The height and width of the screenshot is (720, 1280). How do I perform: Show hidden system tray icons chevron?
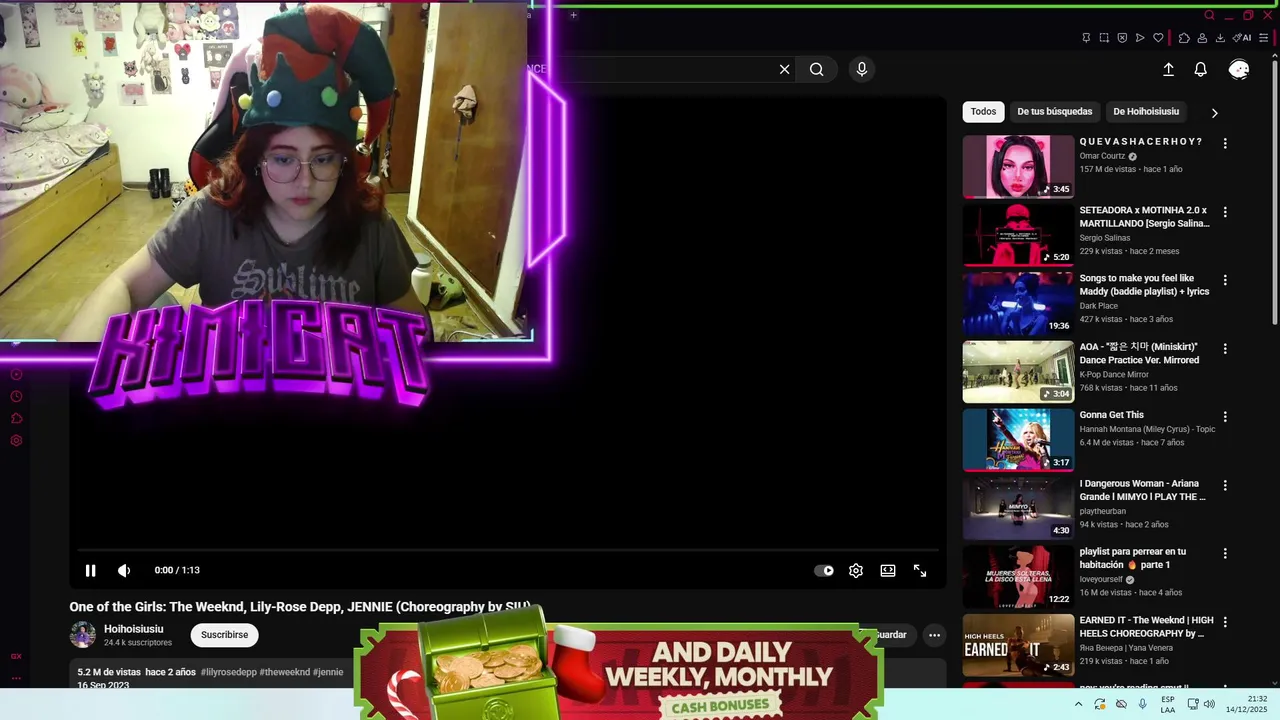[x=1078, y=704]
